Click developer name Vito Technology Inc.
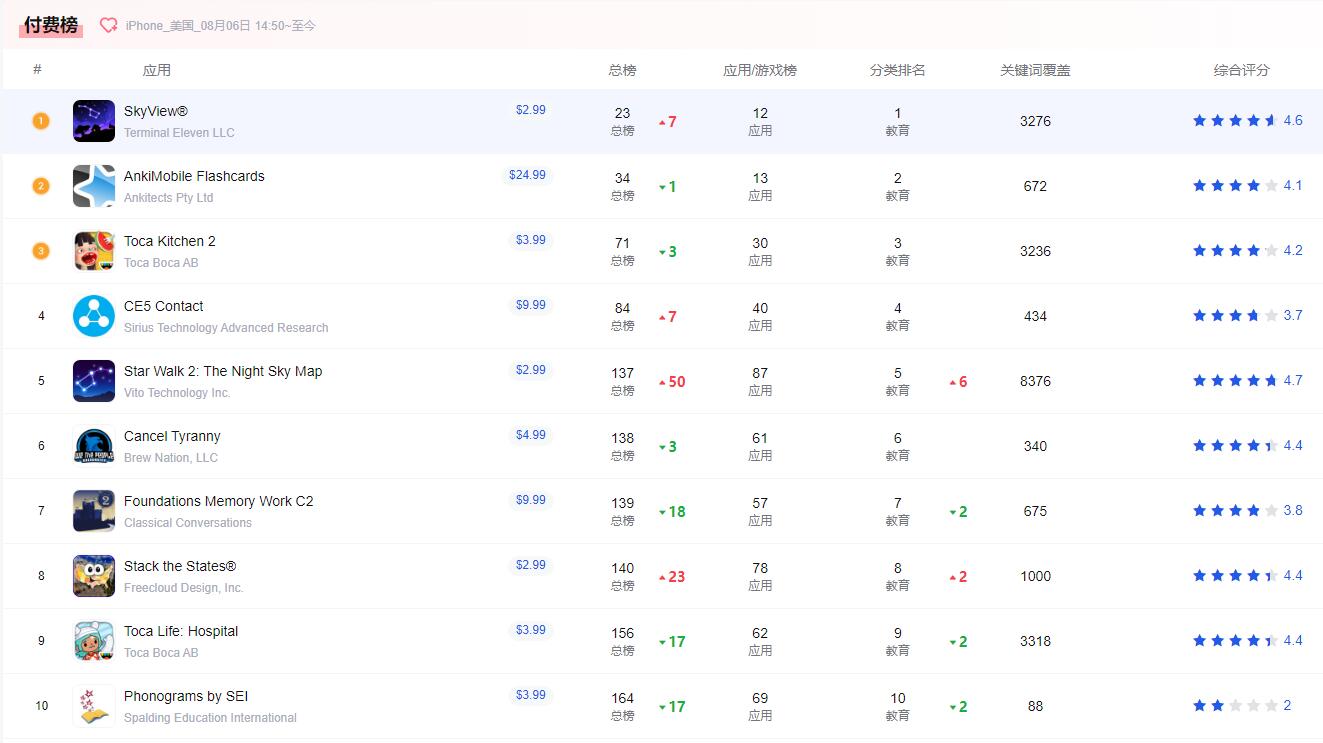The height and width of the screenshot is (743, 1323). pos(177,393)
